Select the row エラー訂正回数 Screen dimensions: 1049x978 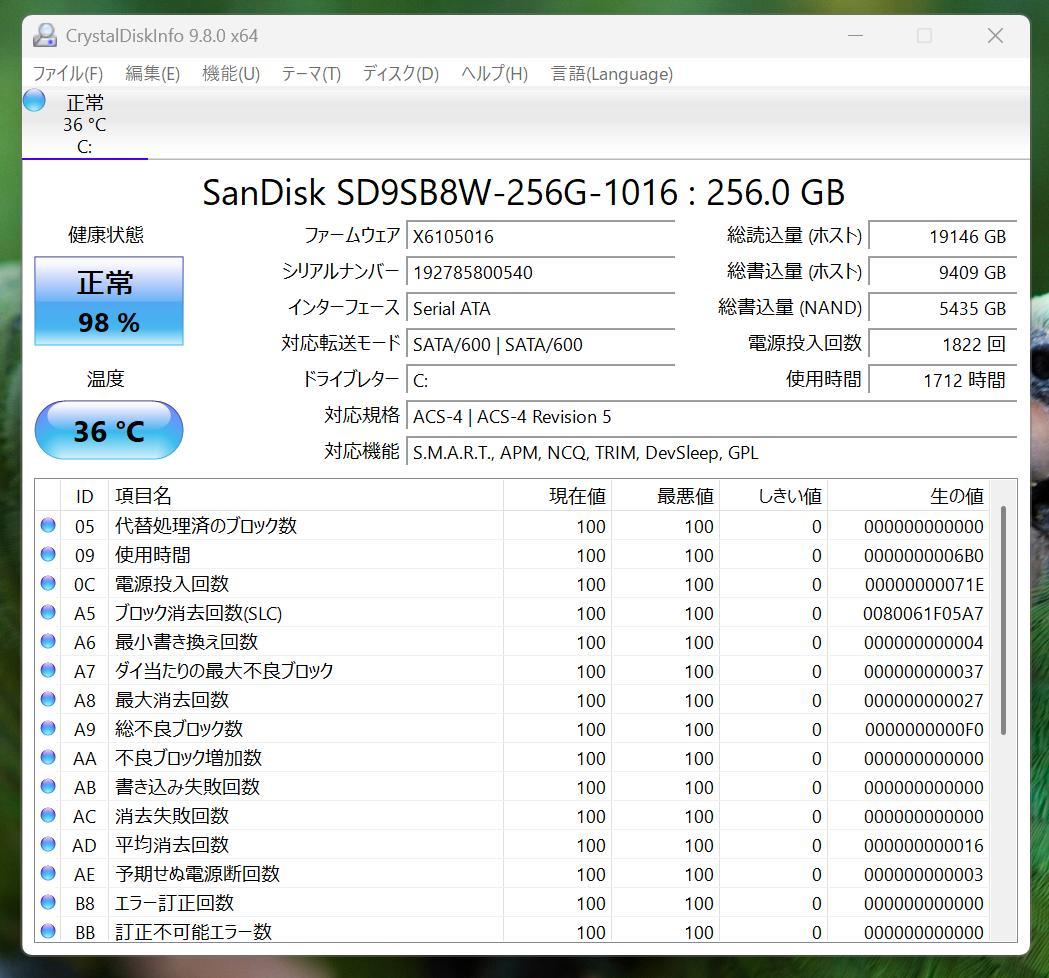tap(512, 902)
